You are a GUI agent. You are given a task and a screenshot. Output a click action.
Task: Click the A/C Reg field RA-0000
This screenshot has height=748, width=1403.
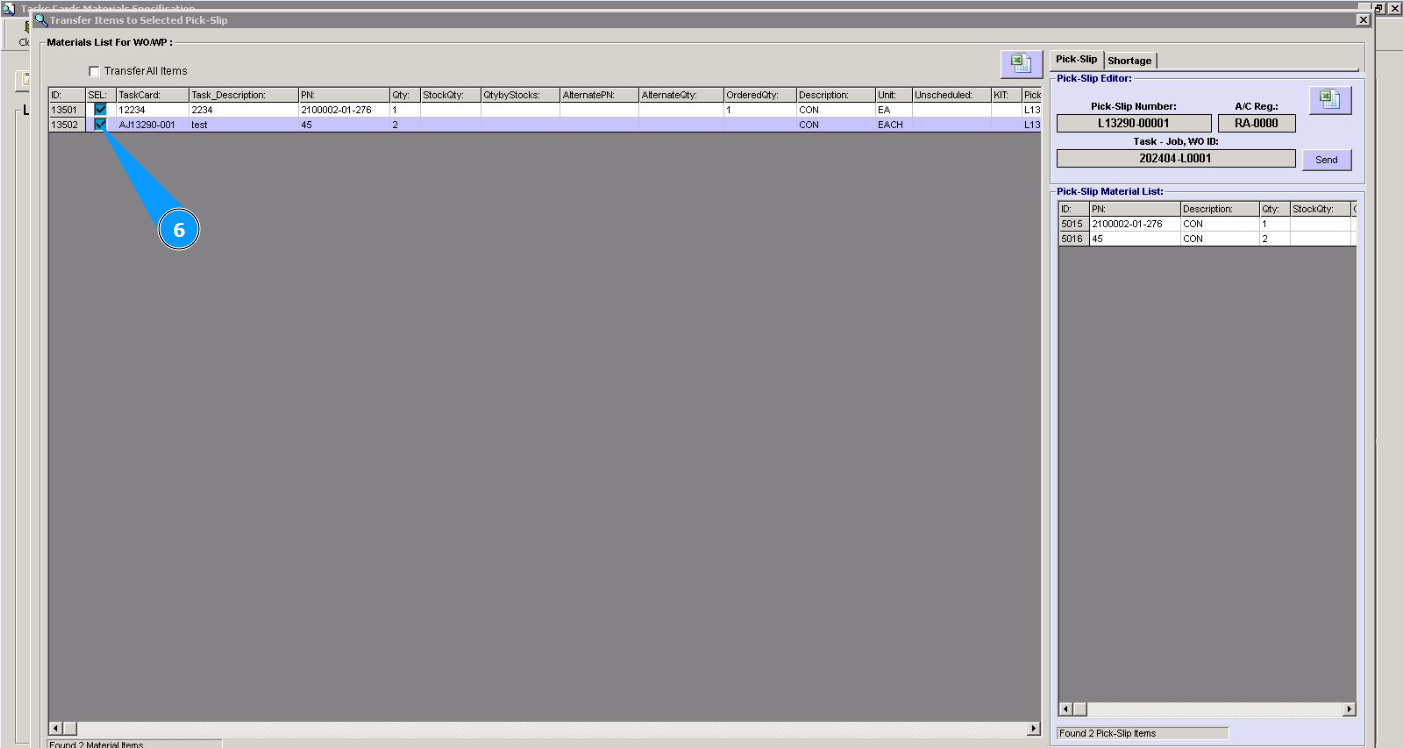coord(1257,123)
